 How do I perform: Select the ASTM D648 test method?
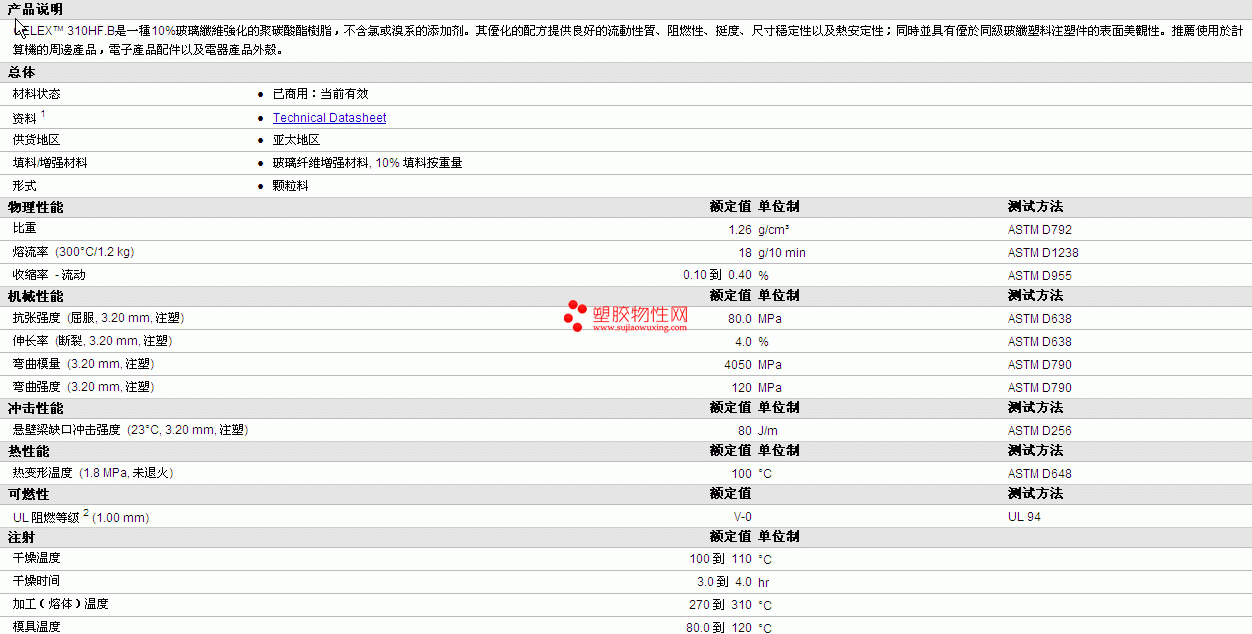(x=1040, y=474)
